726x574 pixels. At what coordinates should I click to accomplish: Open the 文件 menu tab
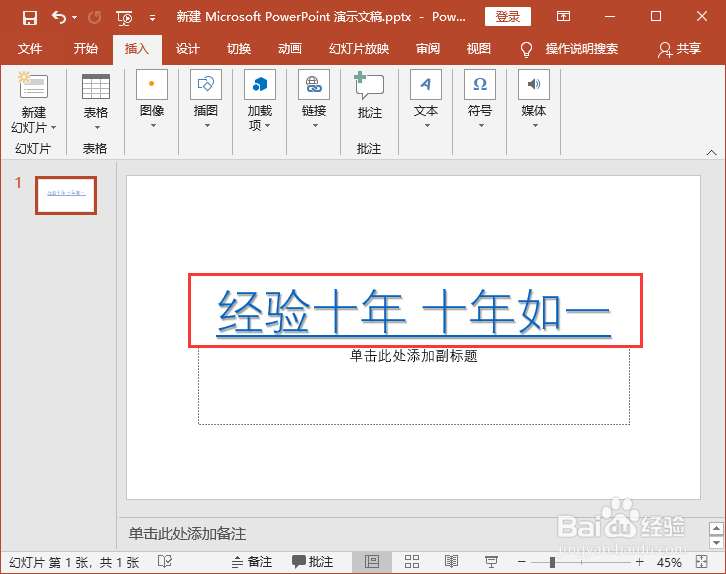click(x=30, y=49)
